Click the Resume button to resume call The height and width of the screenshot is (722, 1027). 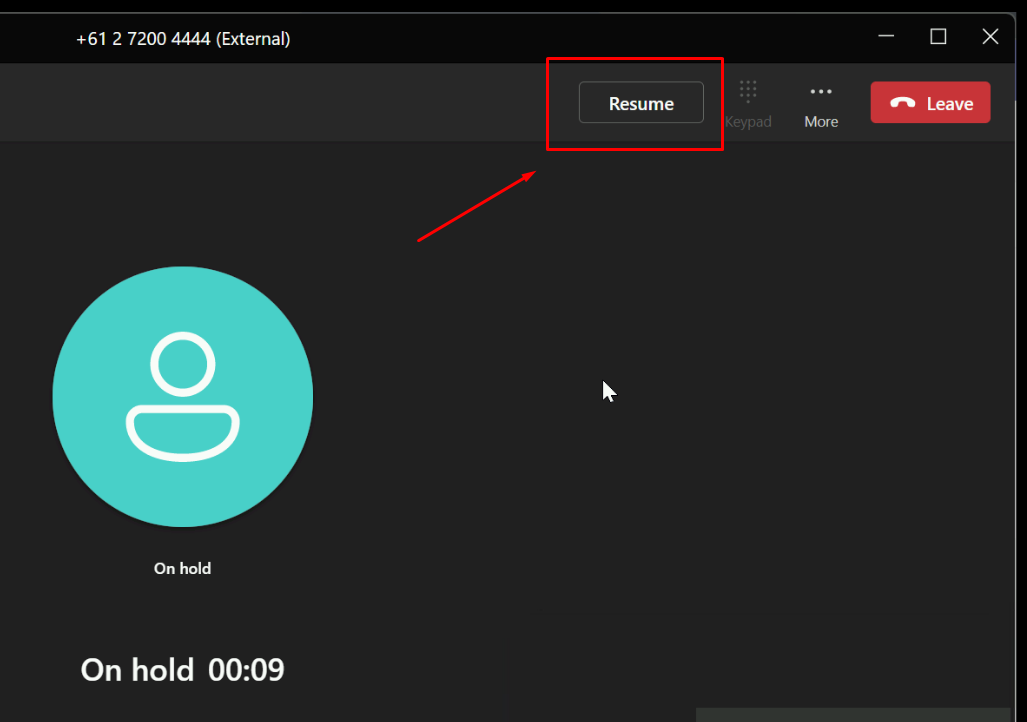tap(641, 103)
